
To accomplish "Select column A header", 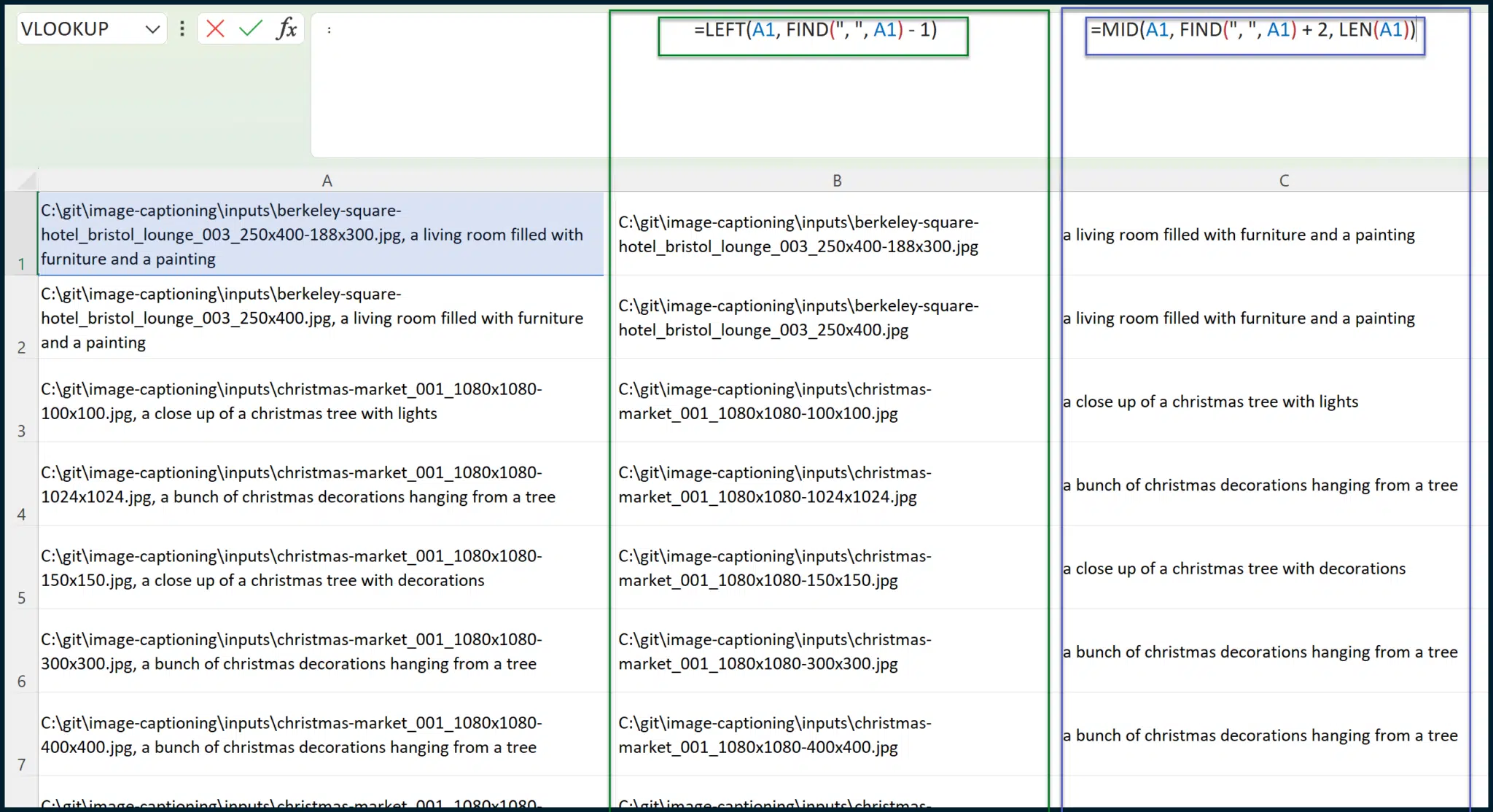I will pyautogui.click(x=327, y=180).
